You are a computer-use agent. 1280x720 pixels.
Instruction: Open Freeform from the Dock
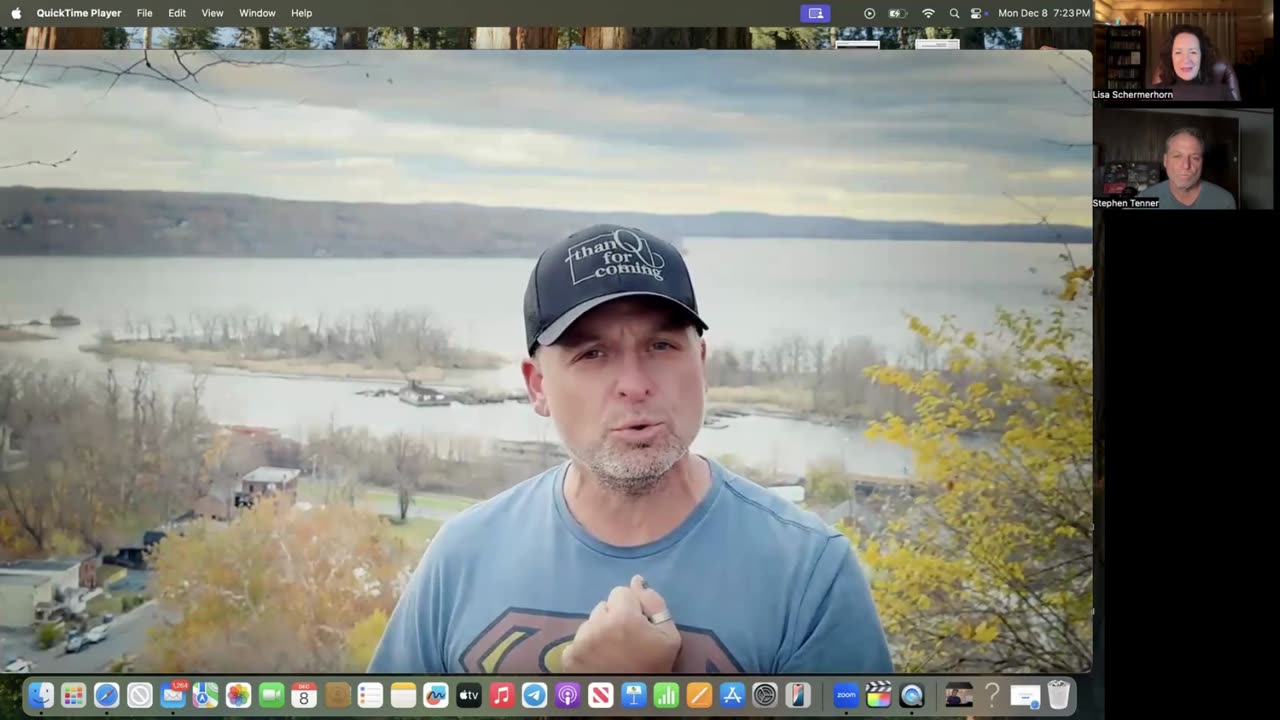tap(436, 695)
